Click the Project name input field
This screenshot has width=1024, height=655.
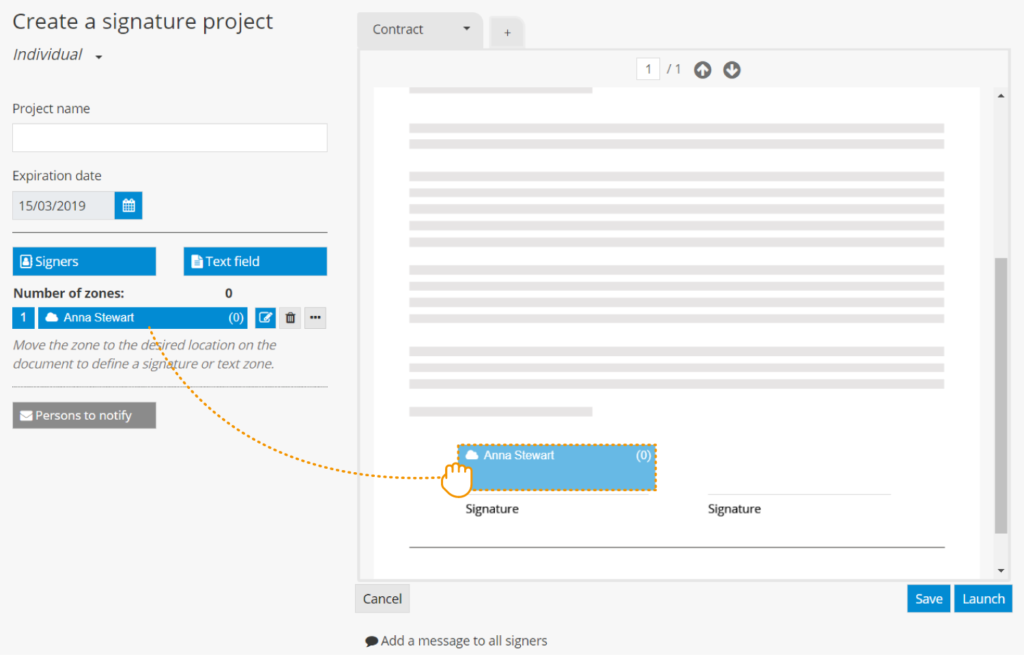click(x=170, y=138)
